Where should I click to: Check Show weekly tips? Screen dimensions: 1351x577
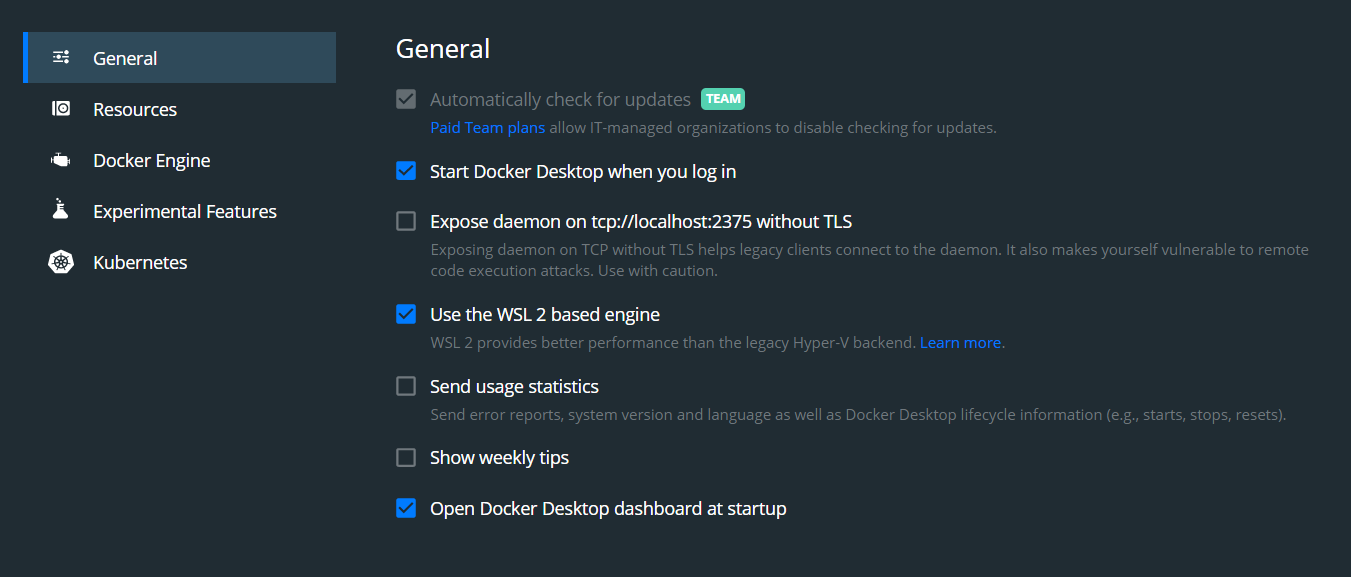click(x=406, y=457)
